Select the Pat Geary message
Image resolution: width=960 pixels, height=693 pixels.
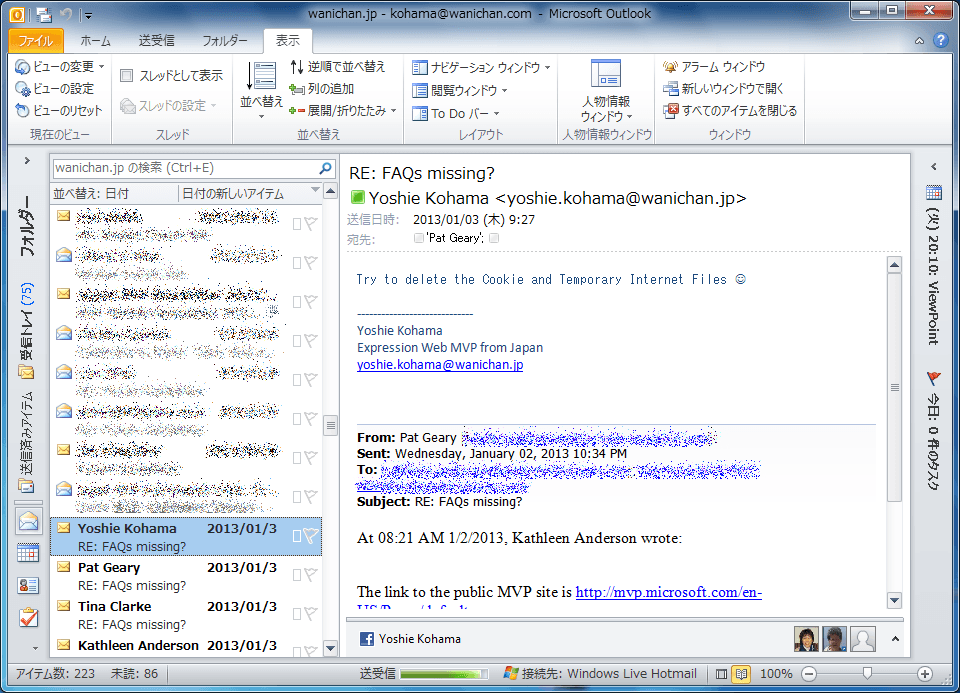click(x=186, y=576)
